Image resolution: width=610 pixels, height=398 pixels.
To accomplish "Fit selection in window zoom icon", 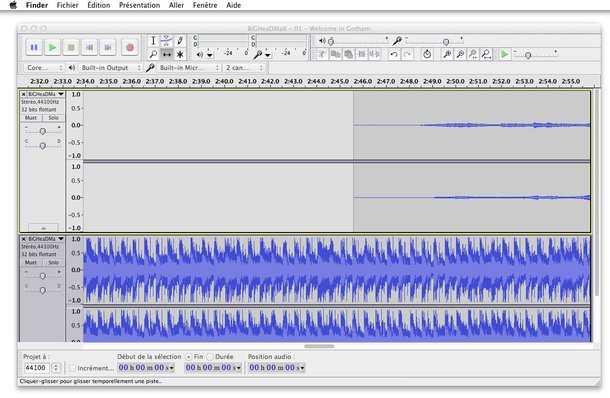I will 473,54.
